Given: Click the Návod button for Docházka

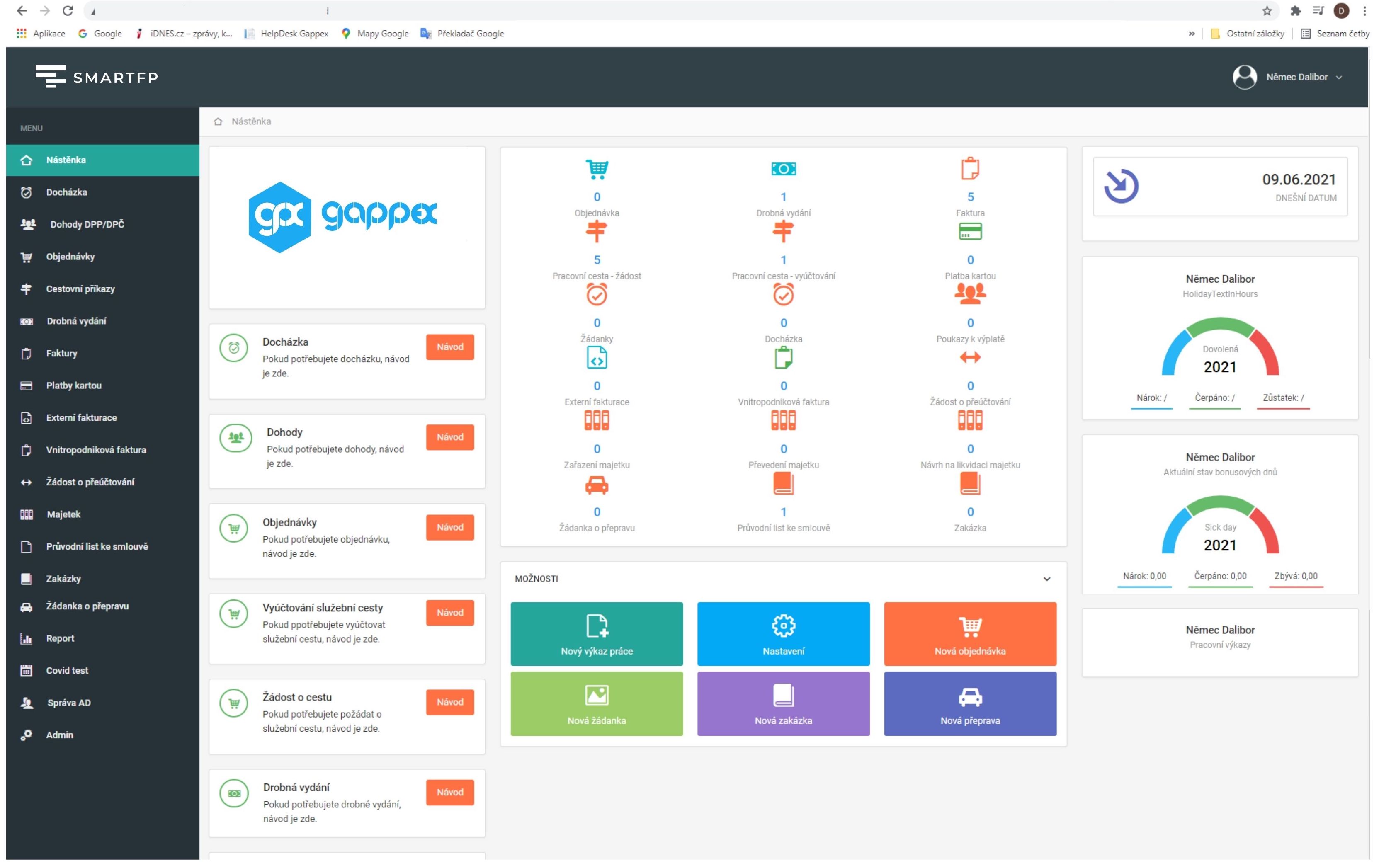Looking at the screenshot, I should click(x=449, y=347).
